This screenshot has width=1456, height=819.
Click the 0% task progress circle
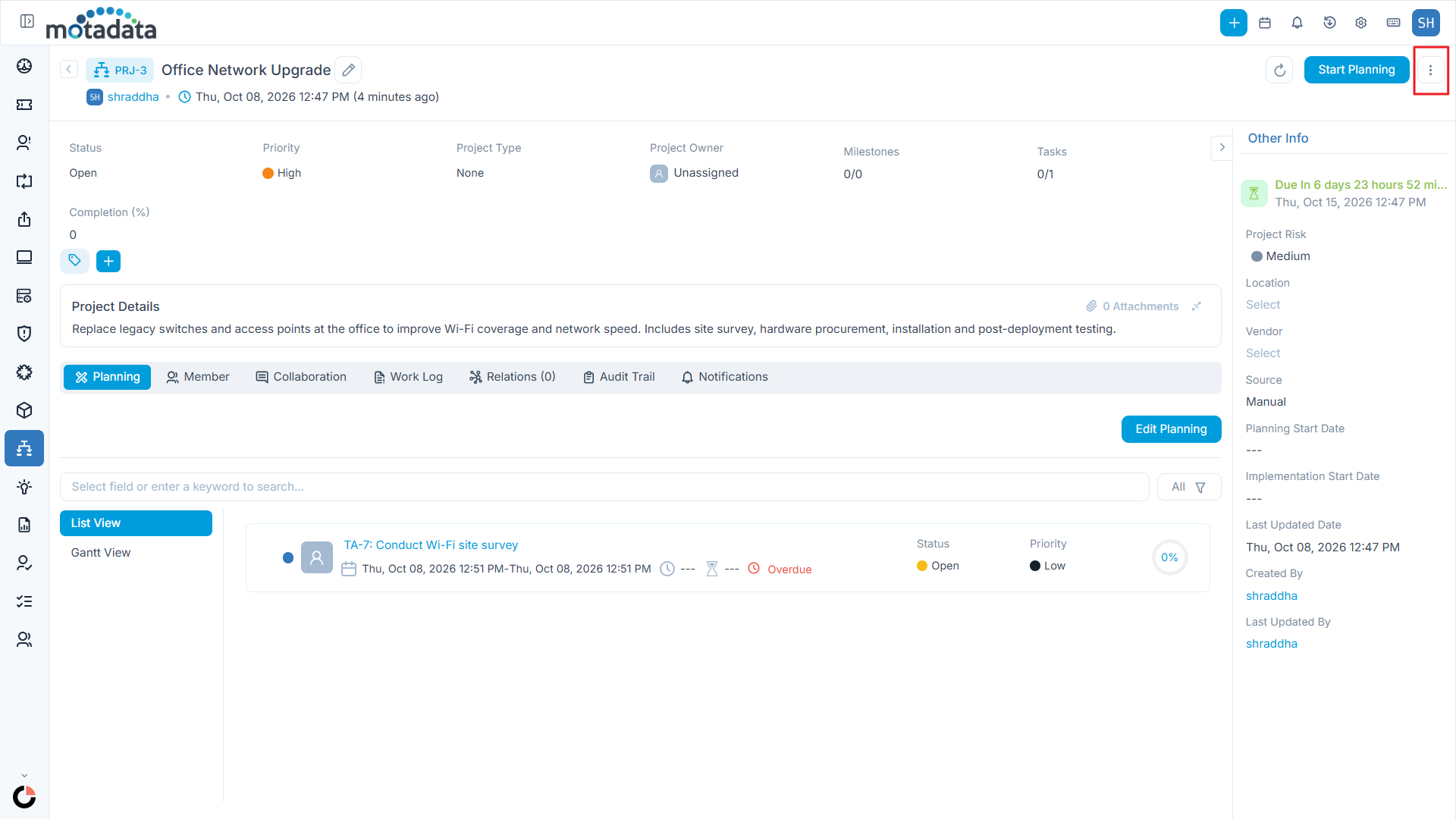coord(1169,557)
